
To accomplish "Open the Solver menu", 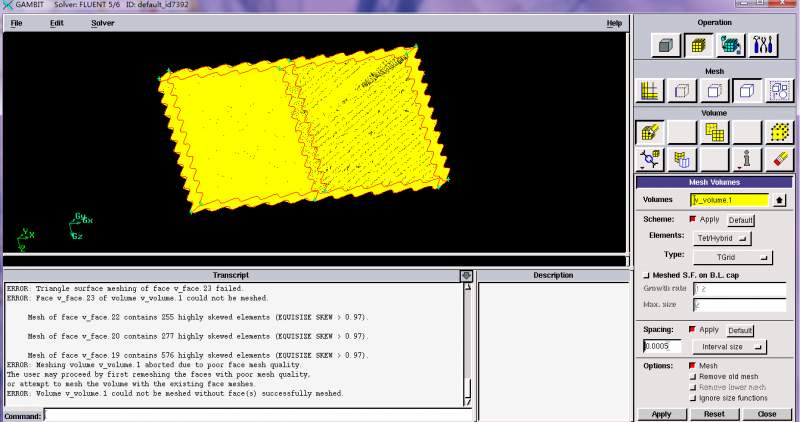I will click(x=103, y=23).
